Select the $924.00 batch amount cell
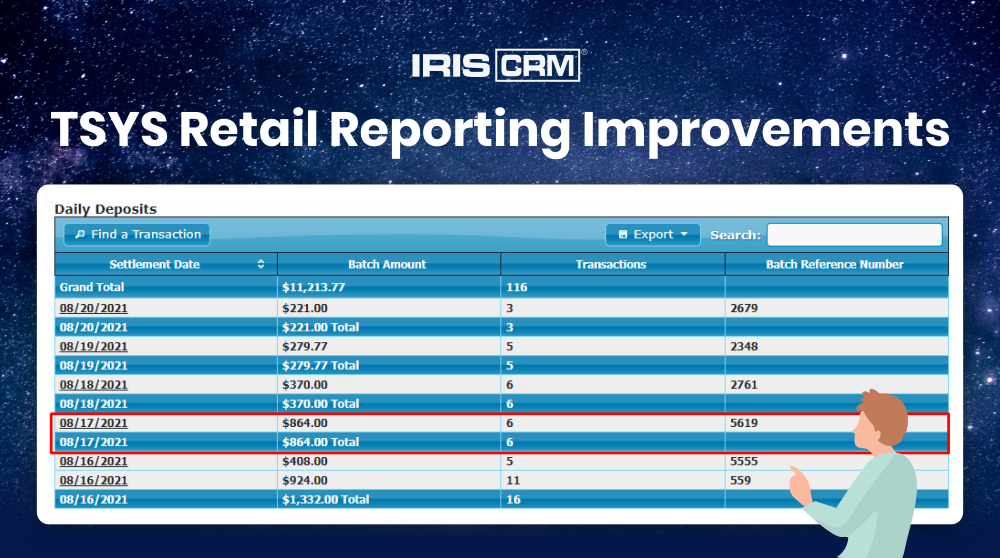The width and height of the screenshot is (1000, 558). pos(389,480)
